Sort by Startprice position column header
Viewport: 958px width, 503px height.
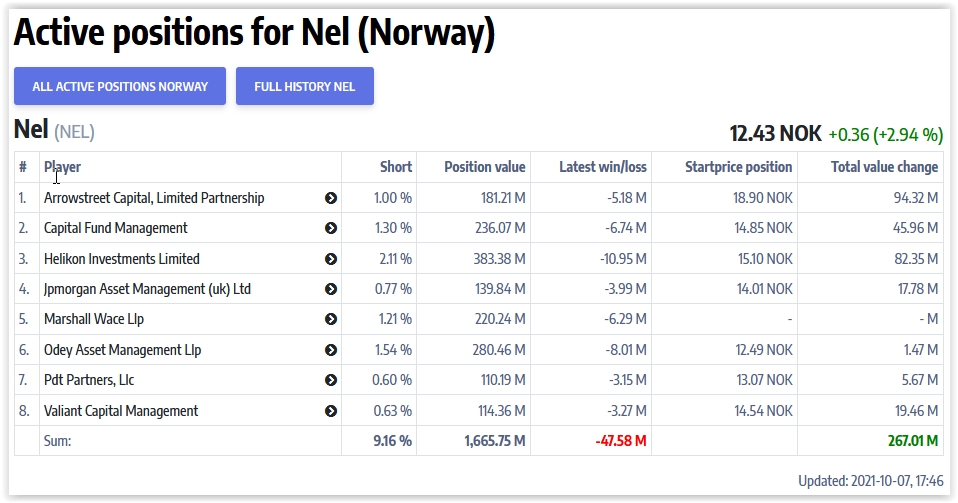click(x=738, y=167)
